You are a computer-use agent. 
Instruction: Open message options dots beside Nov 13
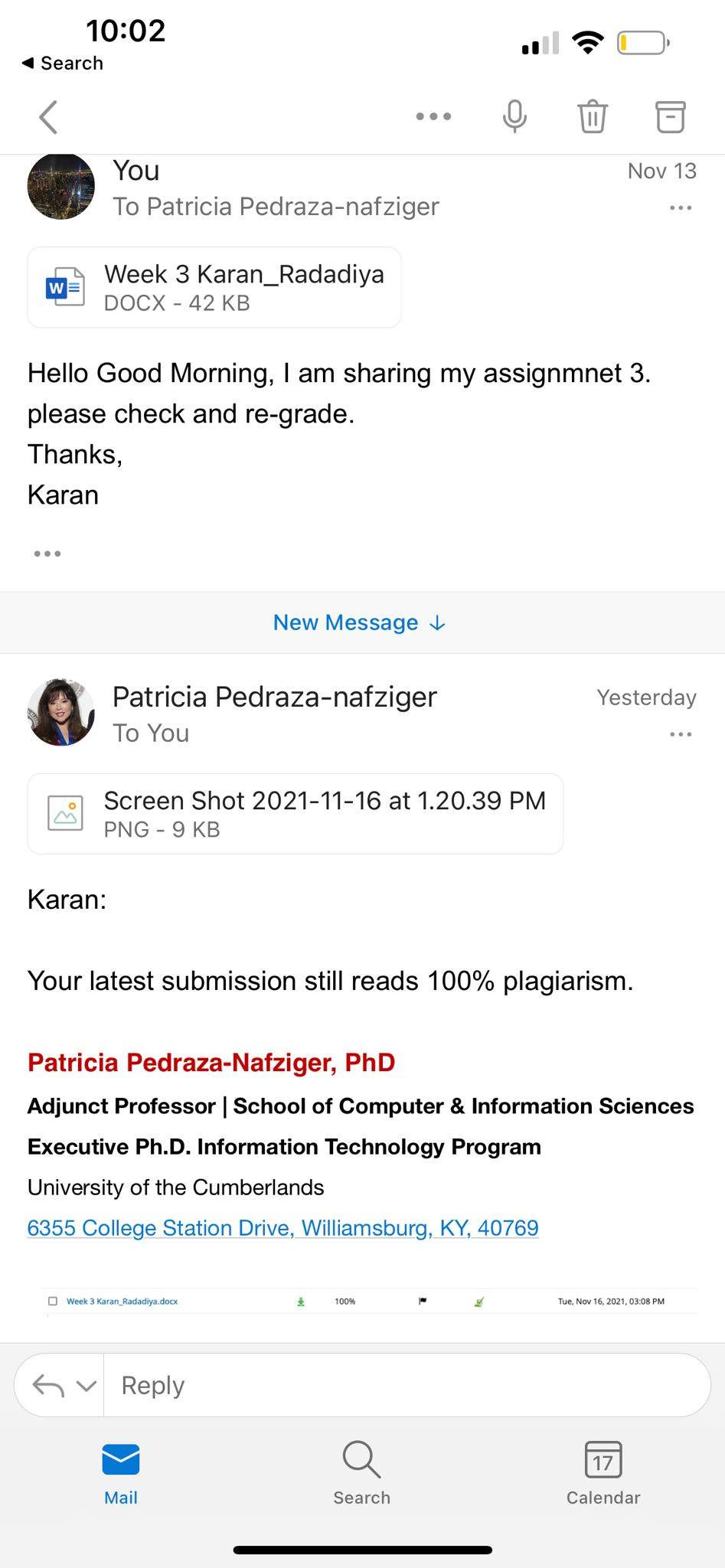(x=681, y=207)
